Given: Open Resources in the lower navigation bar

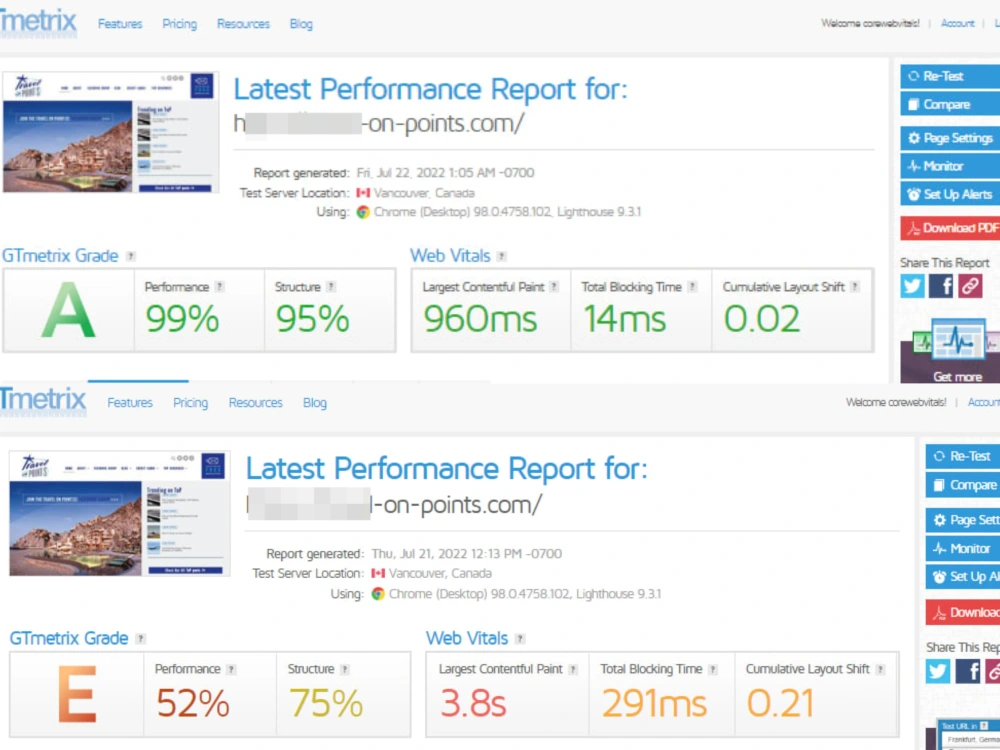Looking at the screenshot, I should (x=255, y=403).
